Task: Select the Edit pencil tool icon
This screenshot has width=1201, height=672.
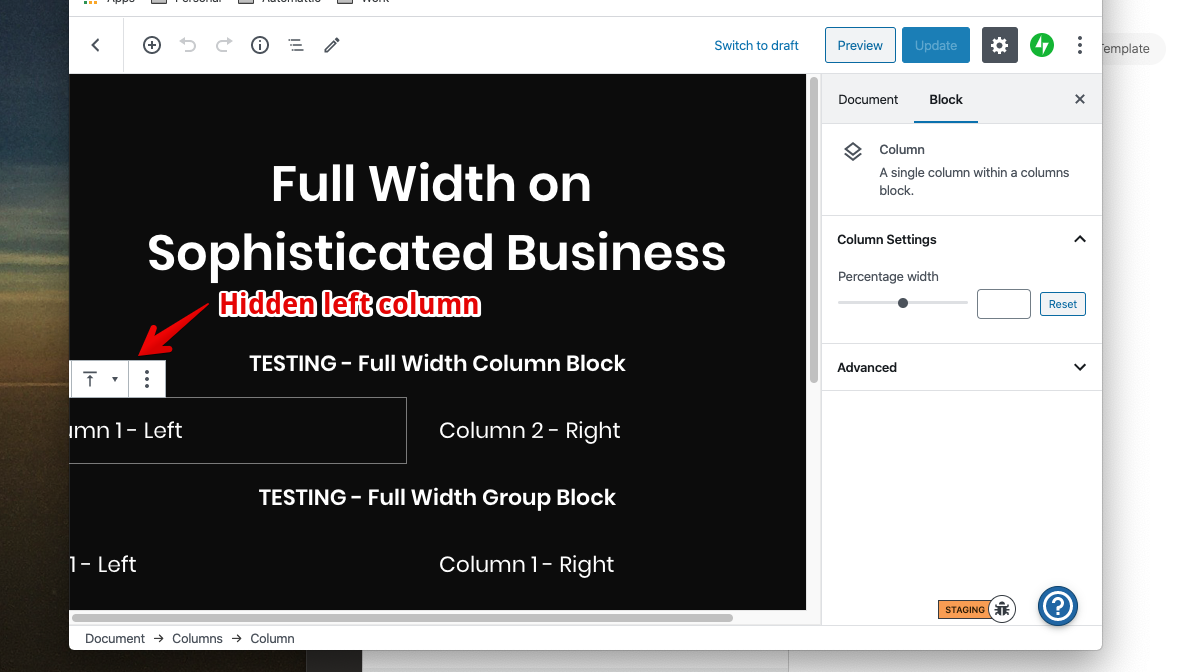Action: tap(331, 45)
